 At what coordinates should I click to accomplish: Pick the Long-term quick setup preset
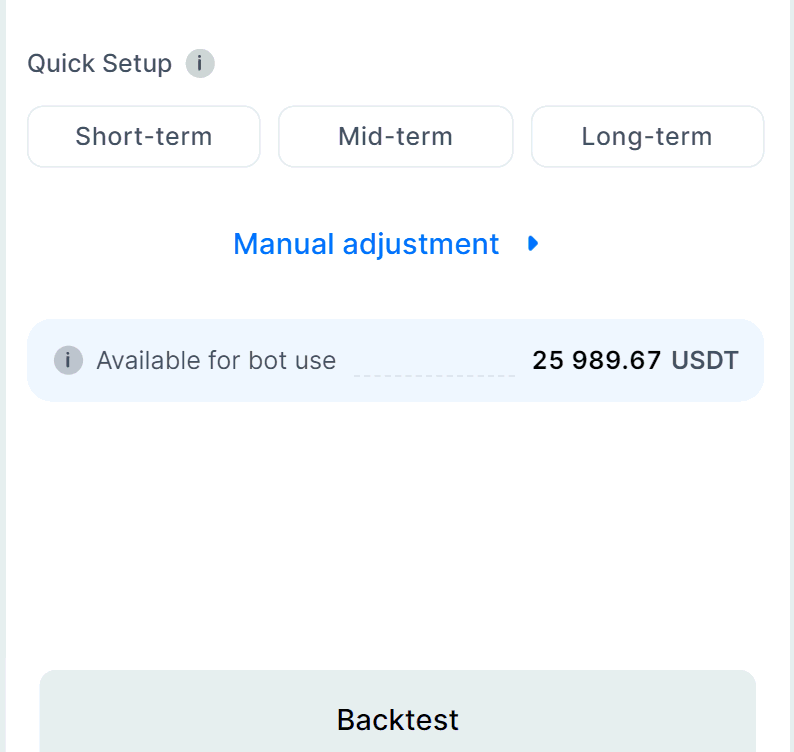[x=647, y=137]
